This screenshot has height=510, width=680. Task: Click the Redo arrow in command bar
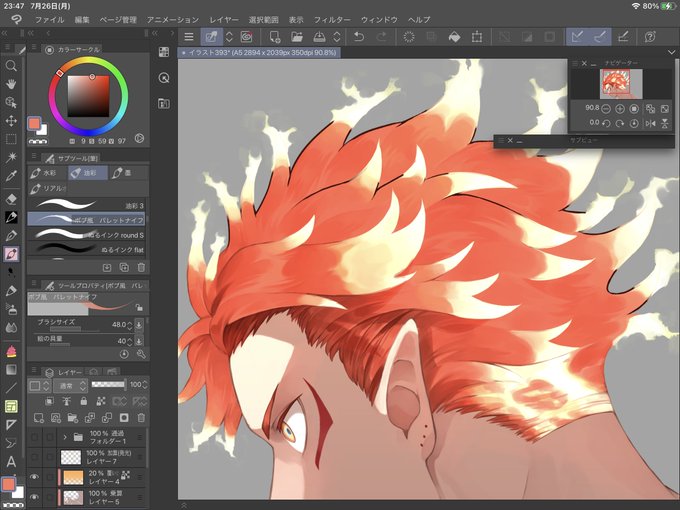(381, 37)
